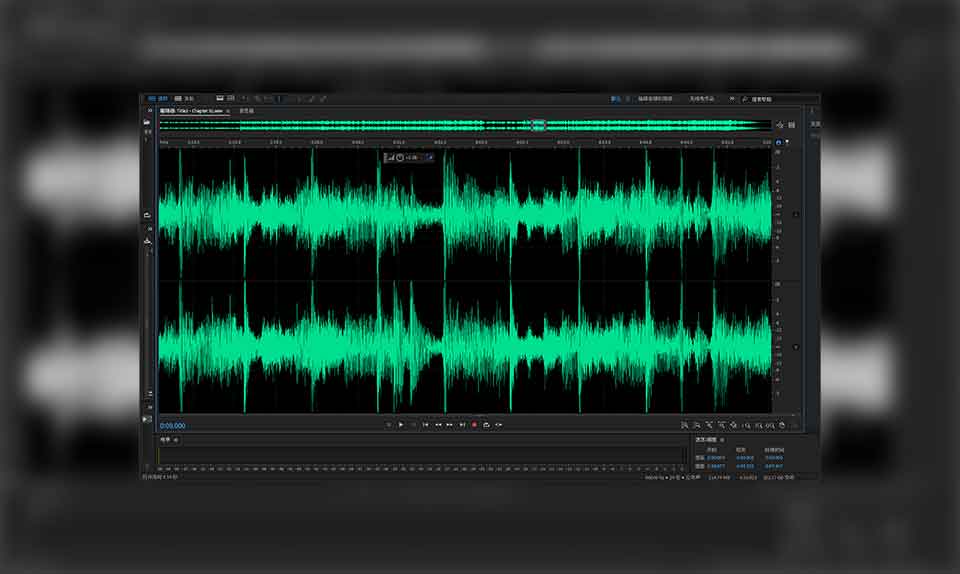The height and width of the screenshot is (574, 960).
Task: Click the levels meter bar
Action: (x=422, y=455)
